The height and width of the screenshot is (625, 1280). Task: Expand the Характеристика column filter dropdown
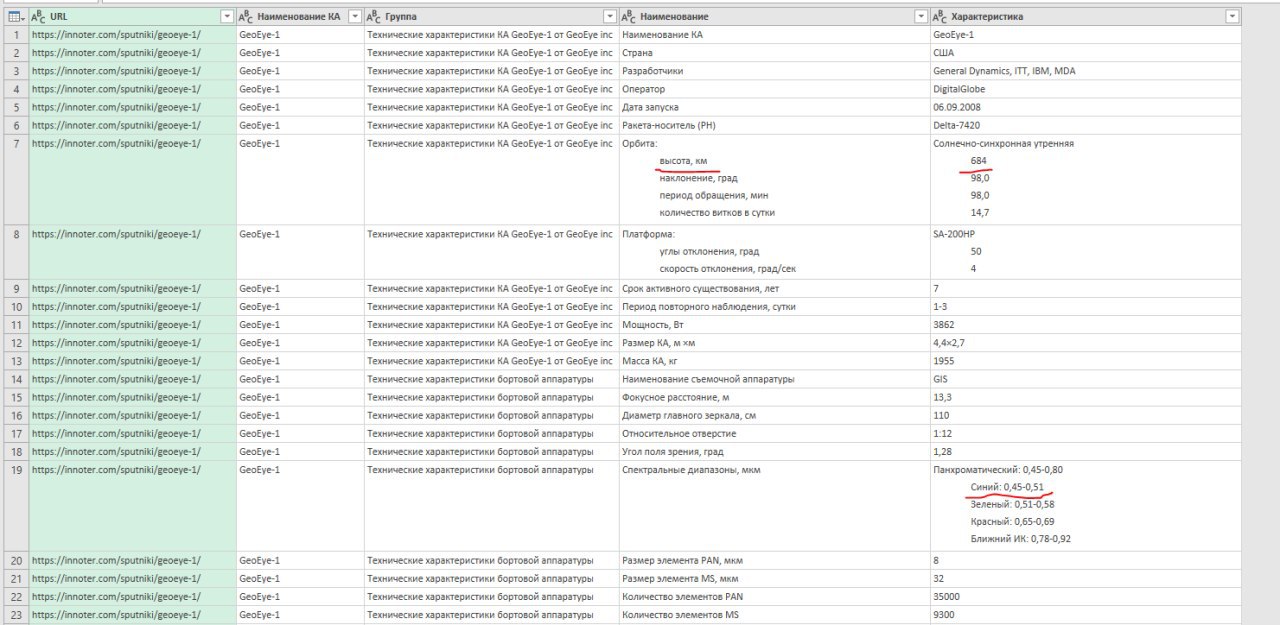[1231, 17]
